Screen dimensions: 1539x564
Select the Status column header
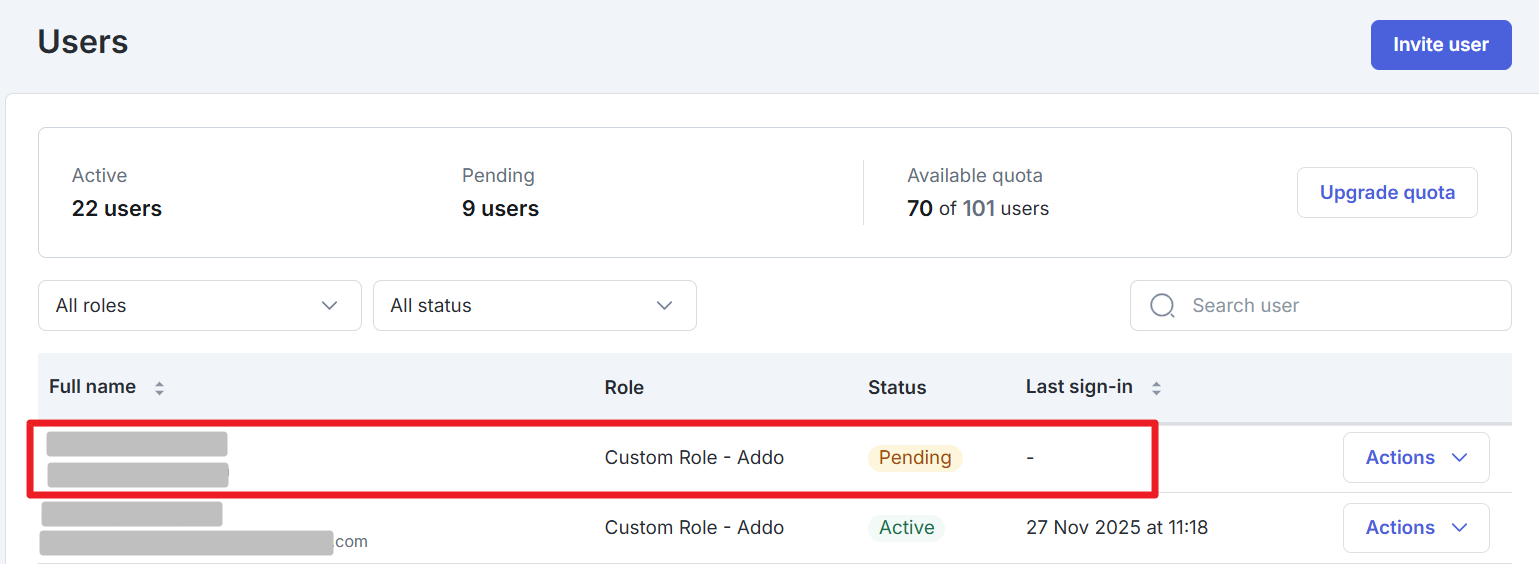(x=896, y=387)
